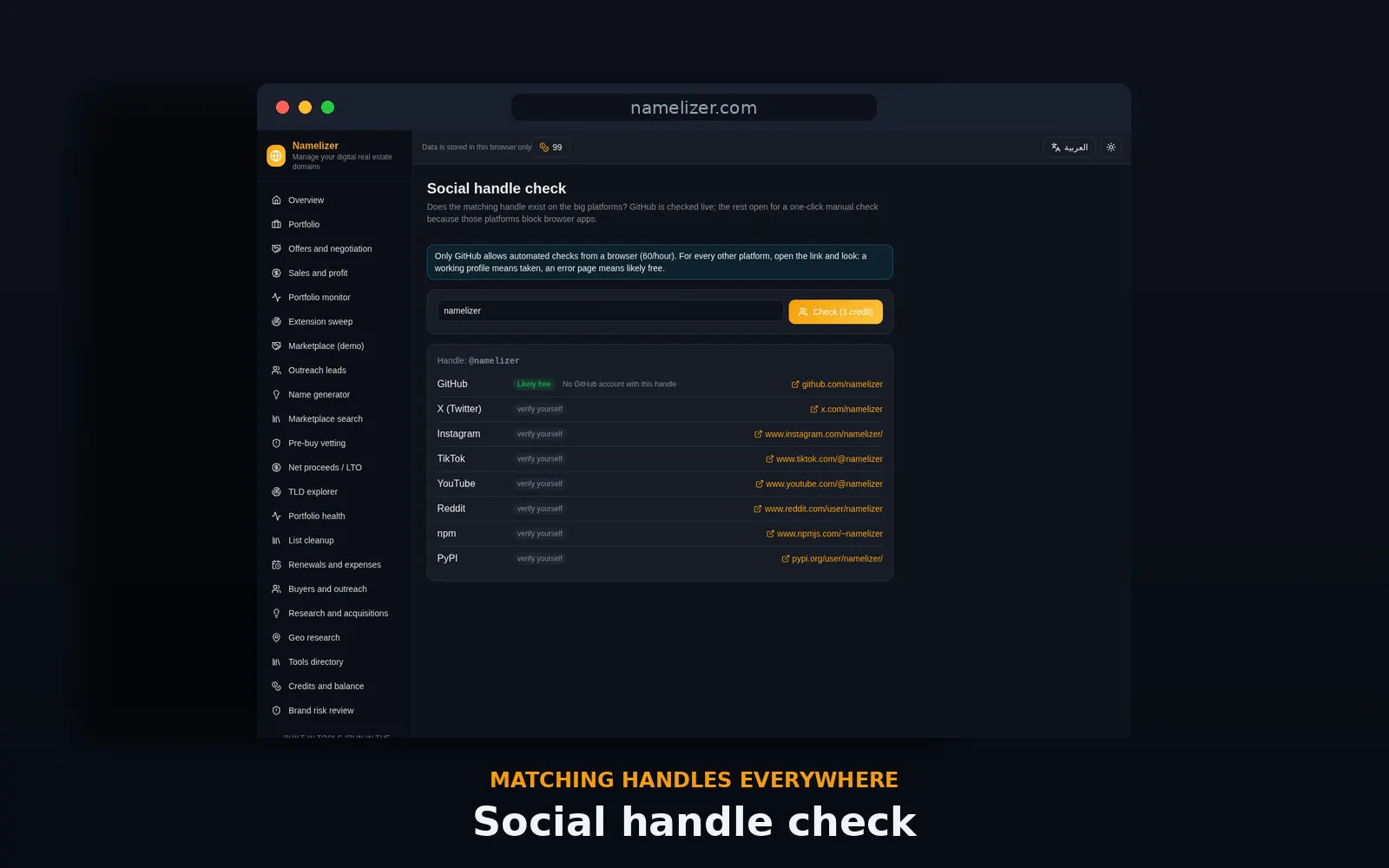The image size is (1389, 868).
Task: Open the www.youtube.com/@namelizer link
Action: 819,484
